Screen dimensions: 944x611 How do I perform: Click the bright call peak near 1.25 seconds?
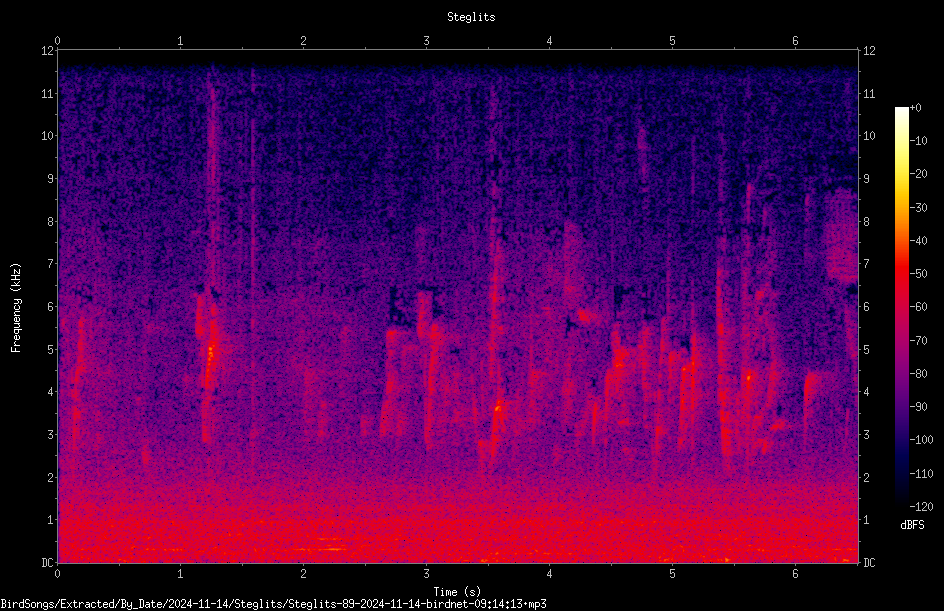click(210, 350)
